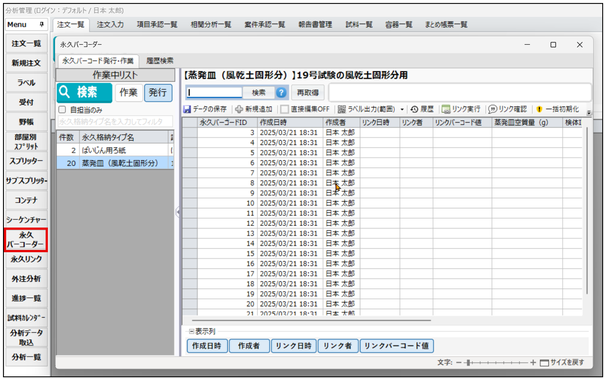Click the minus icon beside 文字 slider

[x=458, y=363]
